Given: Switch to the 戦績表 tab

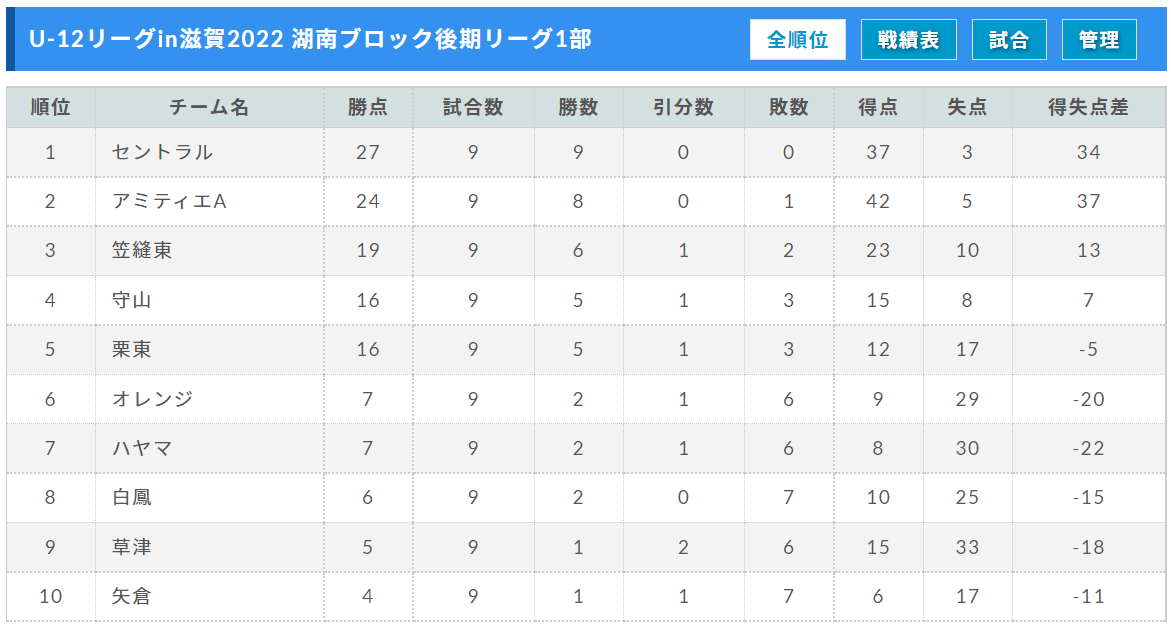Looking at the screenshot, I should [908, 40].
